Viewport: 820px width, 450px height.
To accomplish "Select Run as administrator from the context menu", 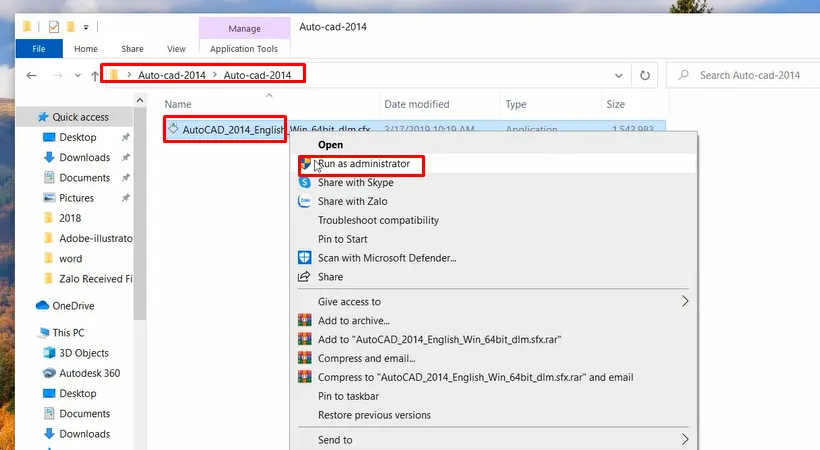I will click(364, 164).
